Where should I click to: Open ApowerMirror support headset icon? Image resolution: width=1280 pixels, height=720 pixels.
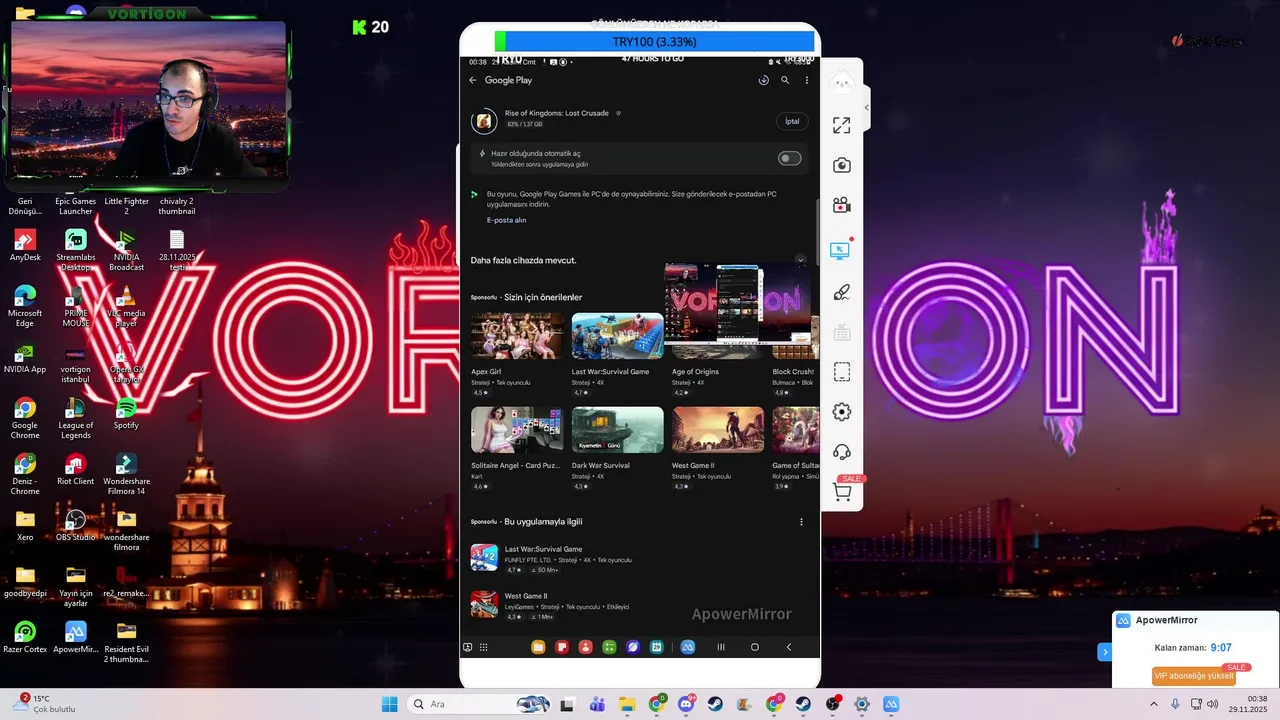click(842, 452)
